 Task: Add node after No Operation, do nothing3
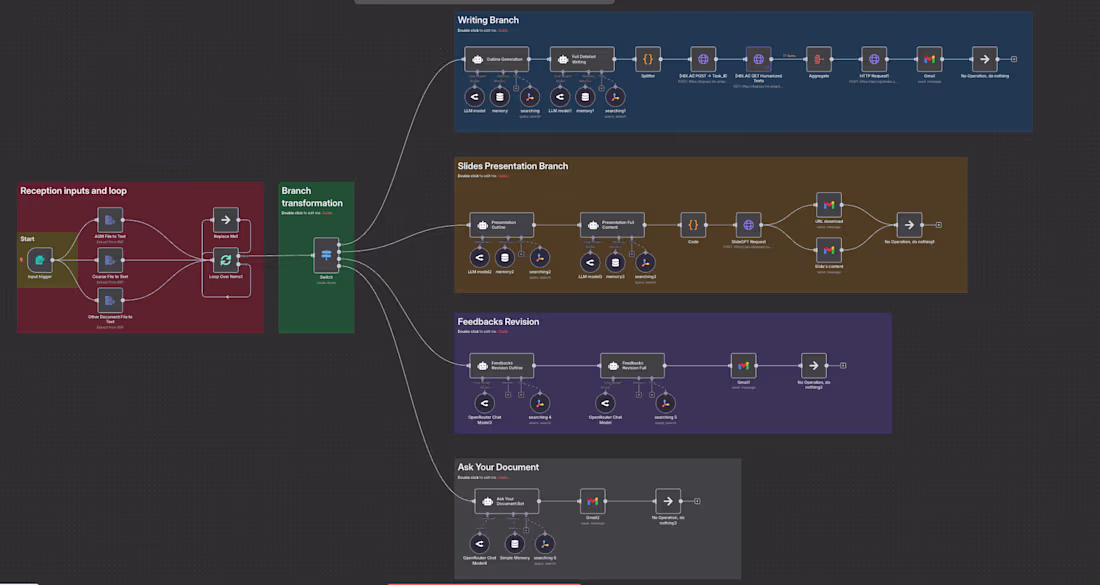pos(697,502)
